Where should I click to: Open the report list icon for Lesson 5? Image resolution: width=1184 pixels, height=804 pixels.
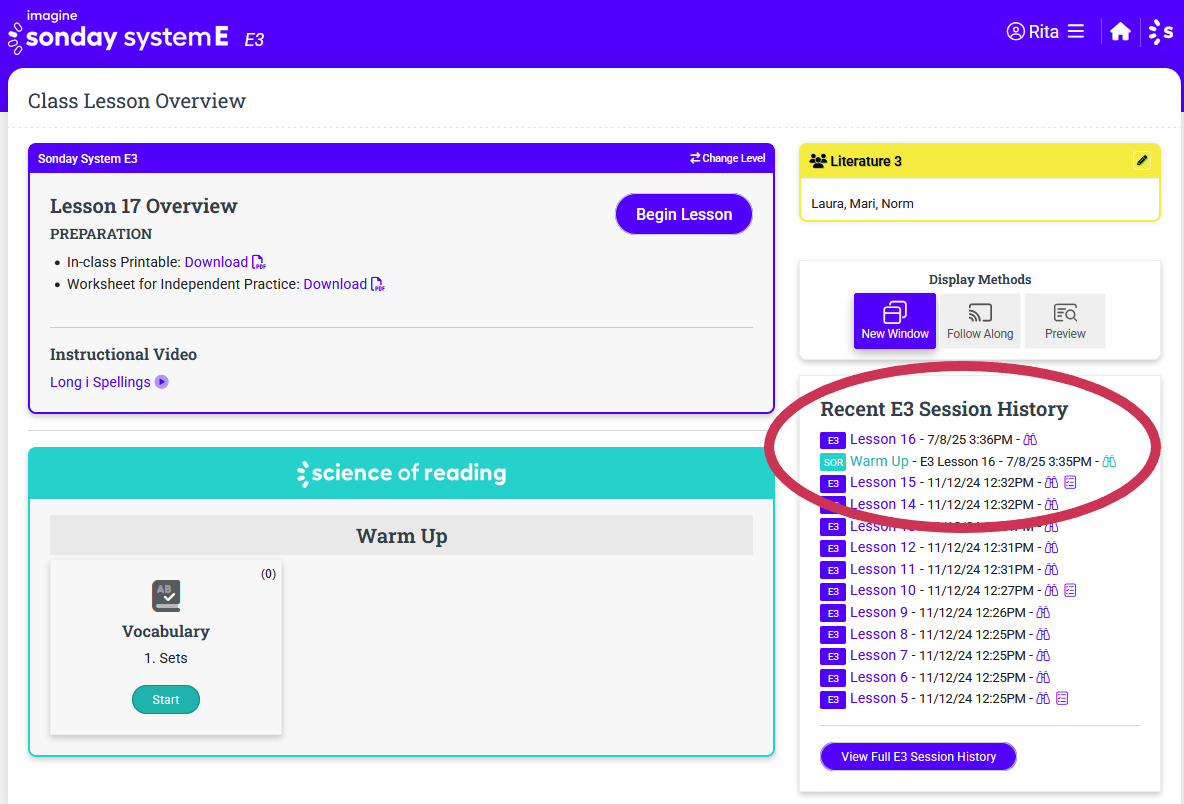tap(1062, 698)
